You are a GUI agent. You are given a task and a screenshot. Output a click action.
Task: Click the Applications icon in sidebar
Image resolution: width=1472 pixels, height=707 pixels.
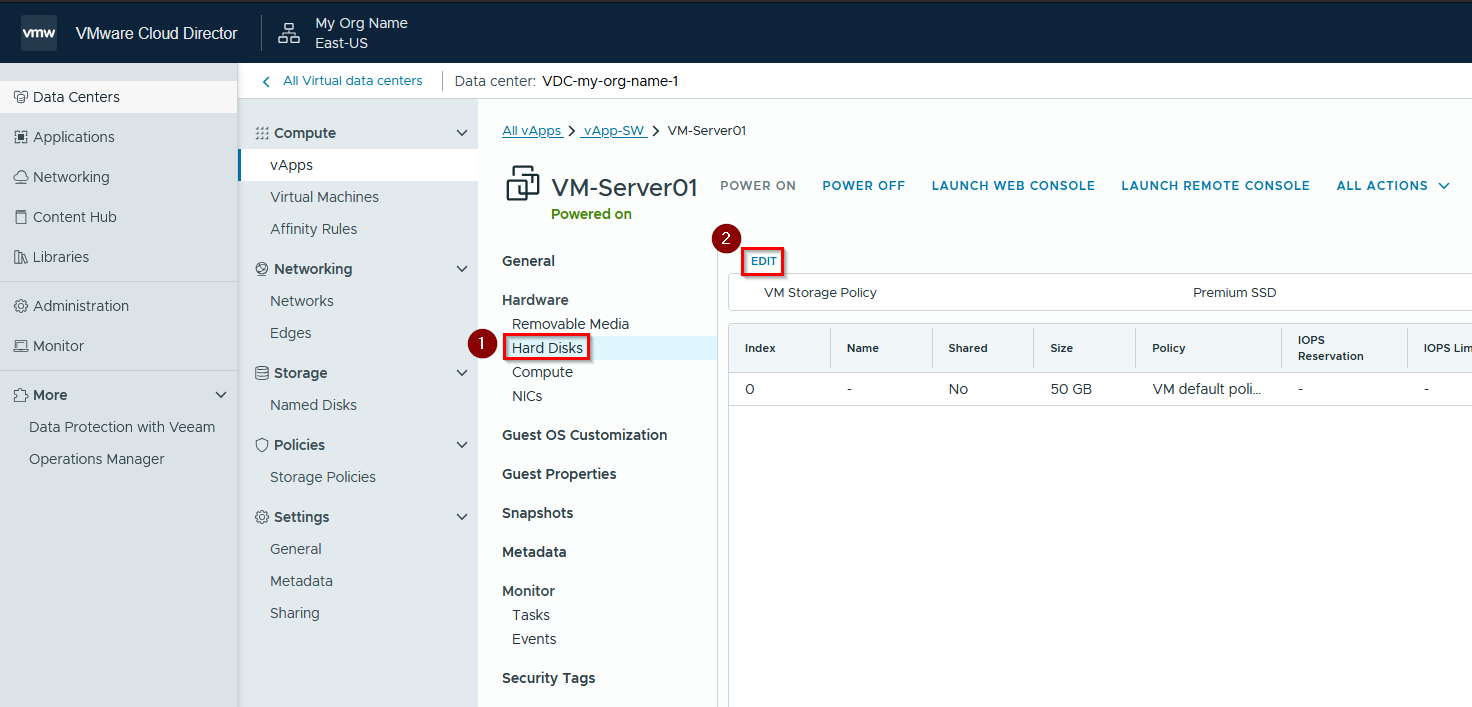click(x=21, y=137)
